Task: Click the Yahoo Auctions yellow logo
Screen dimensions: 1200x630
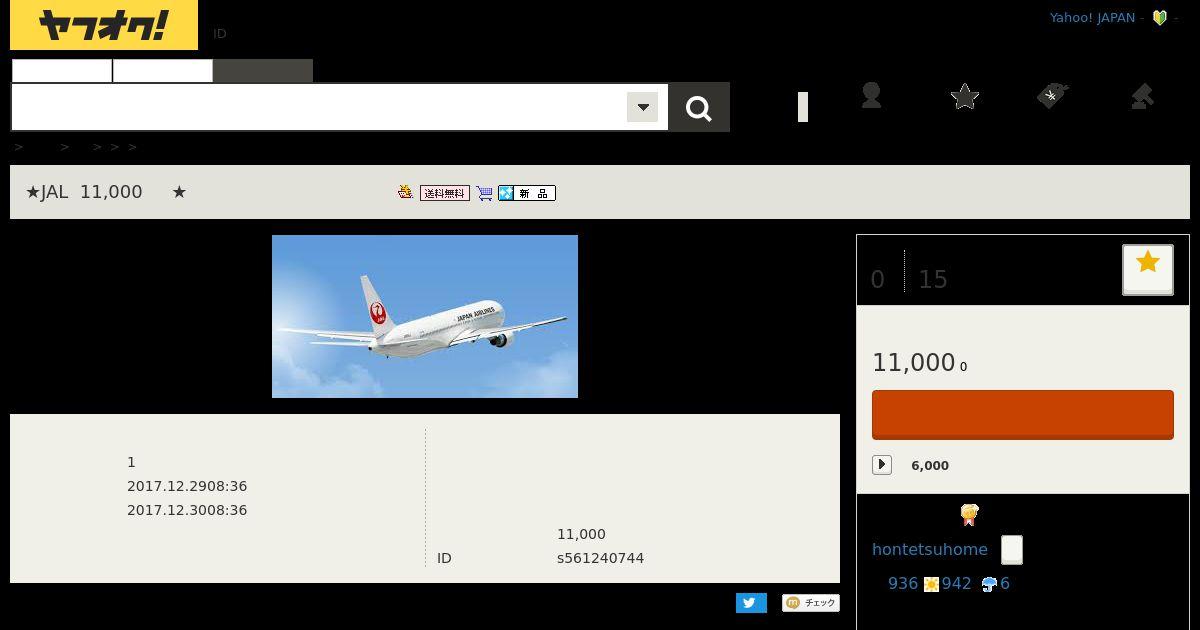Action: pos(104,25)
